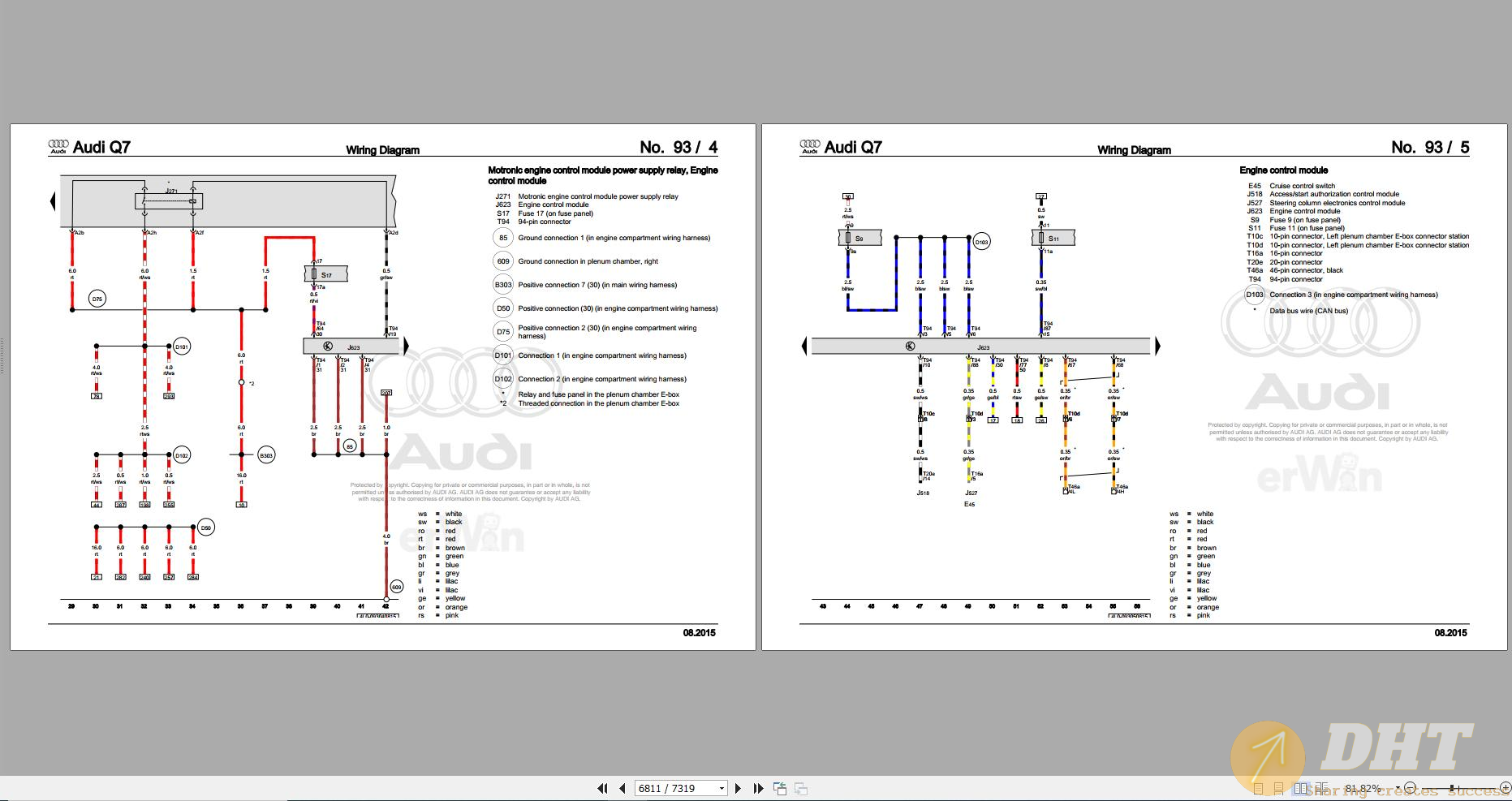The width and height of the screenshot is (1512, 801).
Task: Go to the previous page
Action: tap(622, 788)
